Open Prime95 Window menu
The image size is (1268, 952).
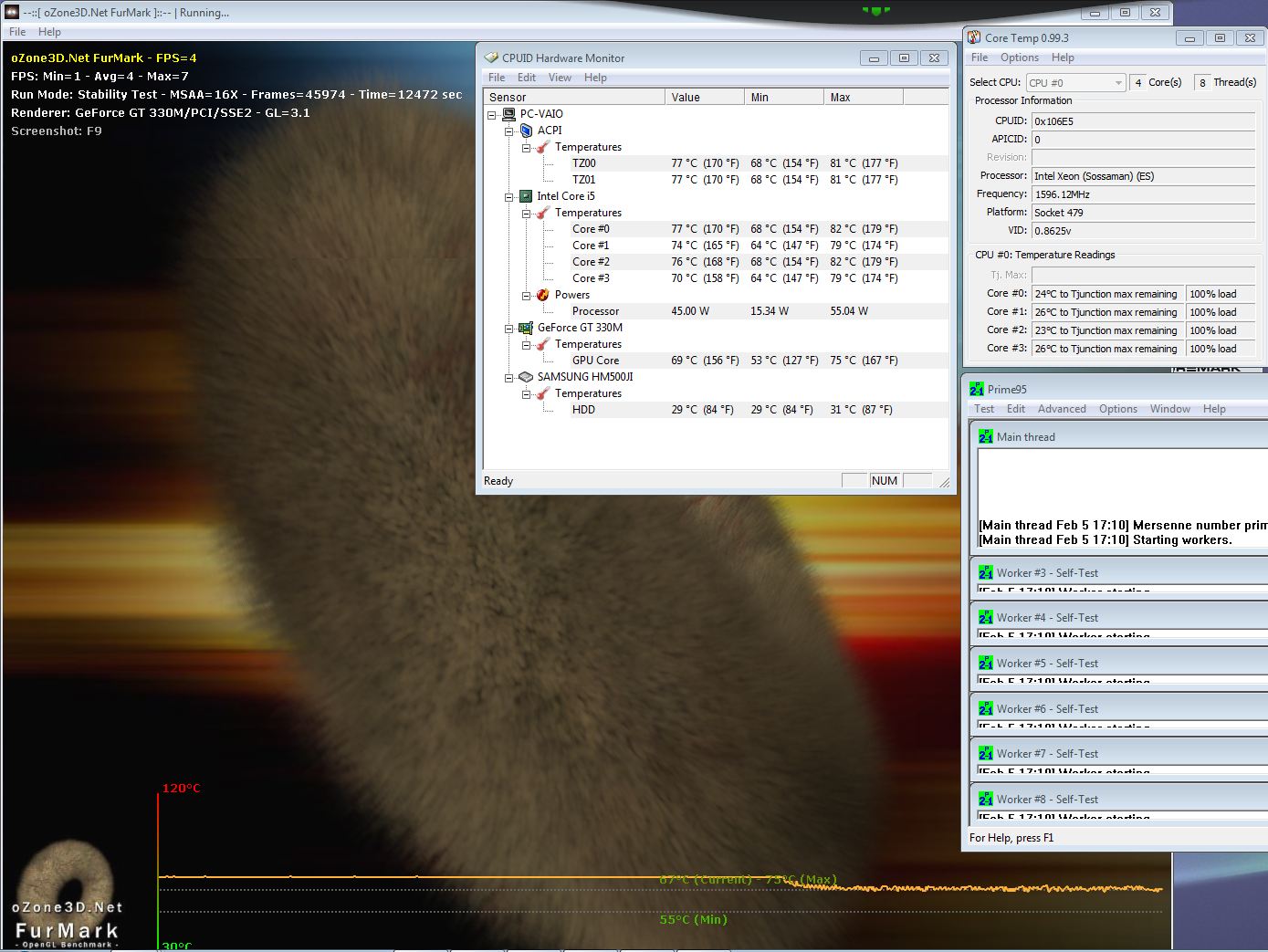[1170, 409]
